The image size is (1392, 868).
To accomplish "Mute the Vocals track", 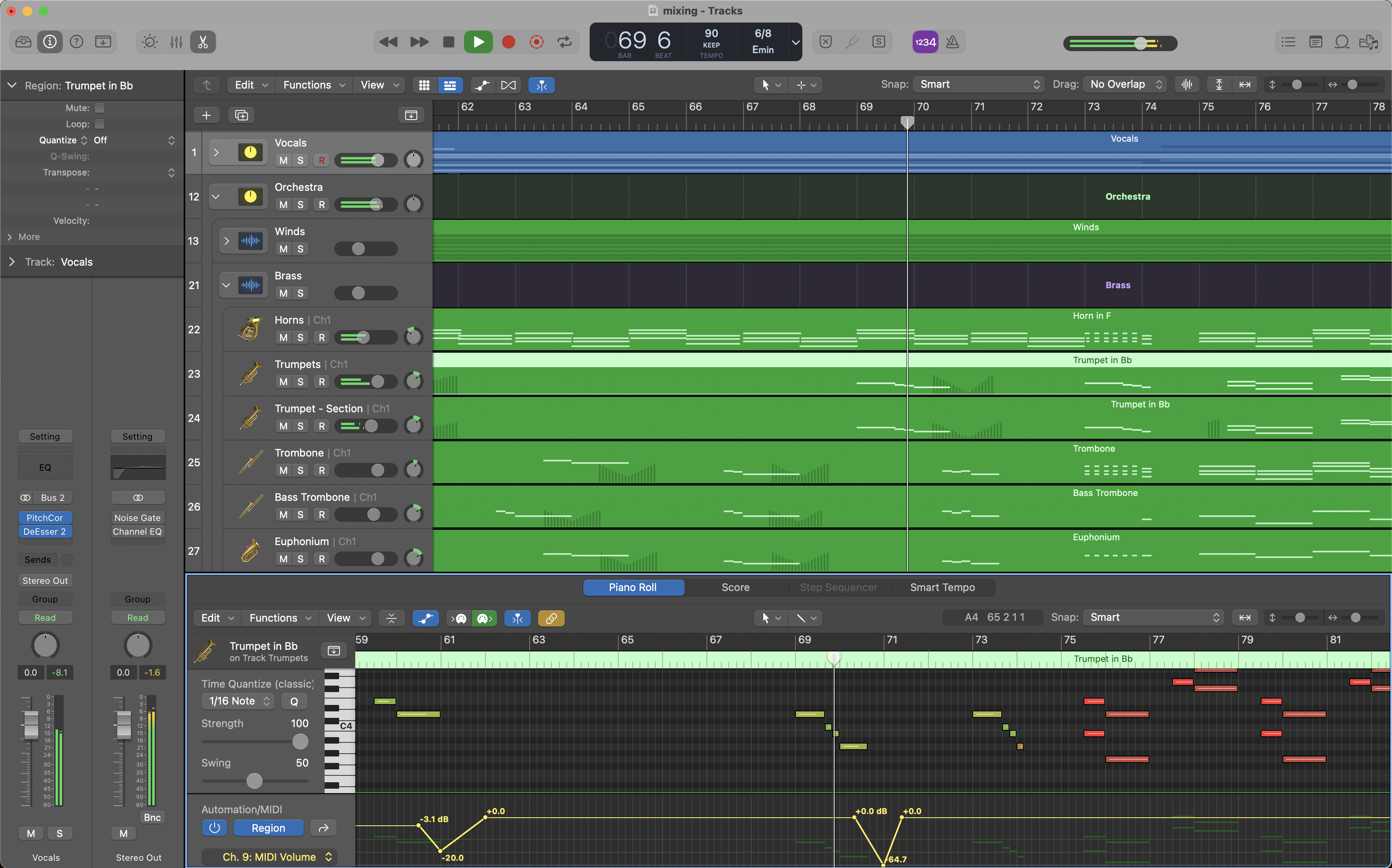I will tap(283, 160).
